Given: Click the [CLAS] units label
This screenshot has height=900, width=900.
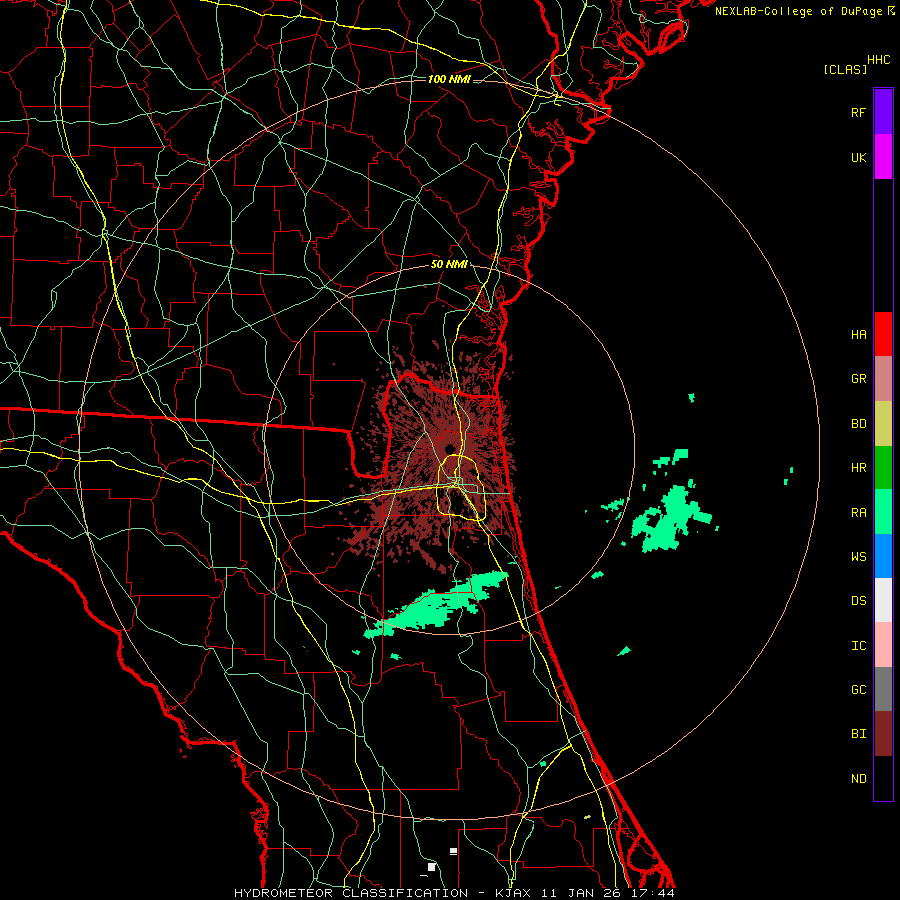Looking at the screenshot, I should click(845, 69).
